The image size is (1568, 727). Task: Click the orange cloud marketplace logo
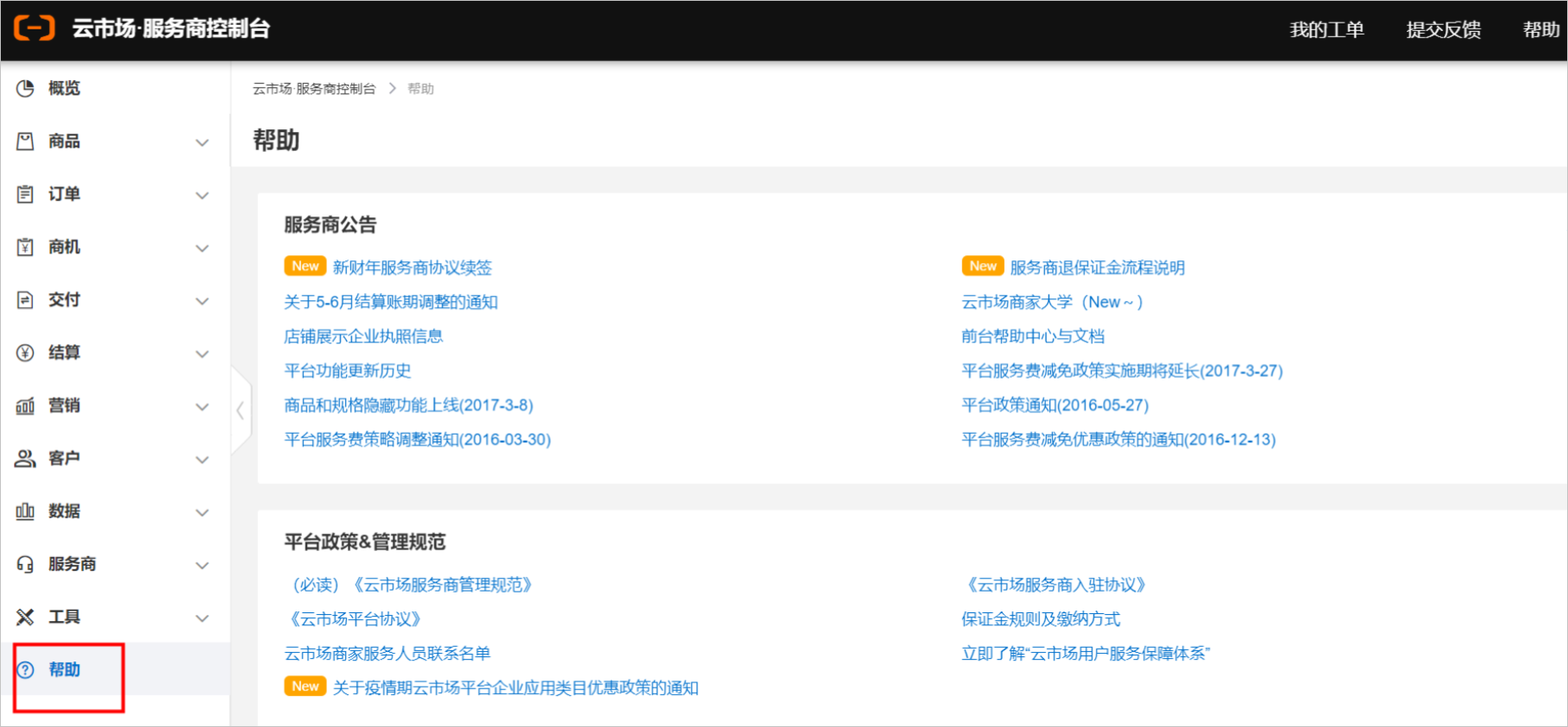tap(35, 28)
